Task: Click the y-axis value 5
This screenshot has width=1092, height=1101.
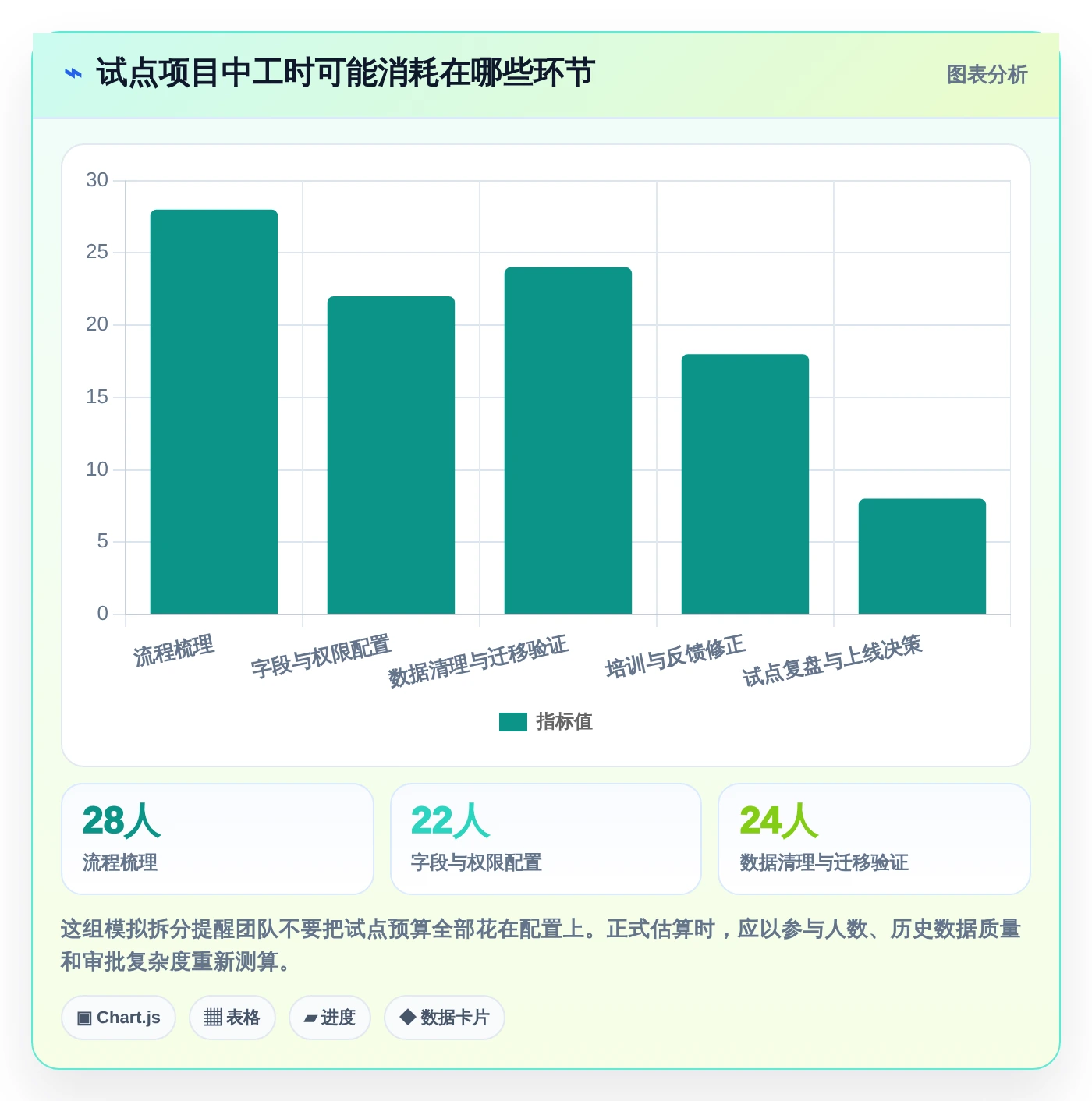Action: coord(102,541)
